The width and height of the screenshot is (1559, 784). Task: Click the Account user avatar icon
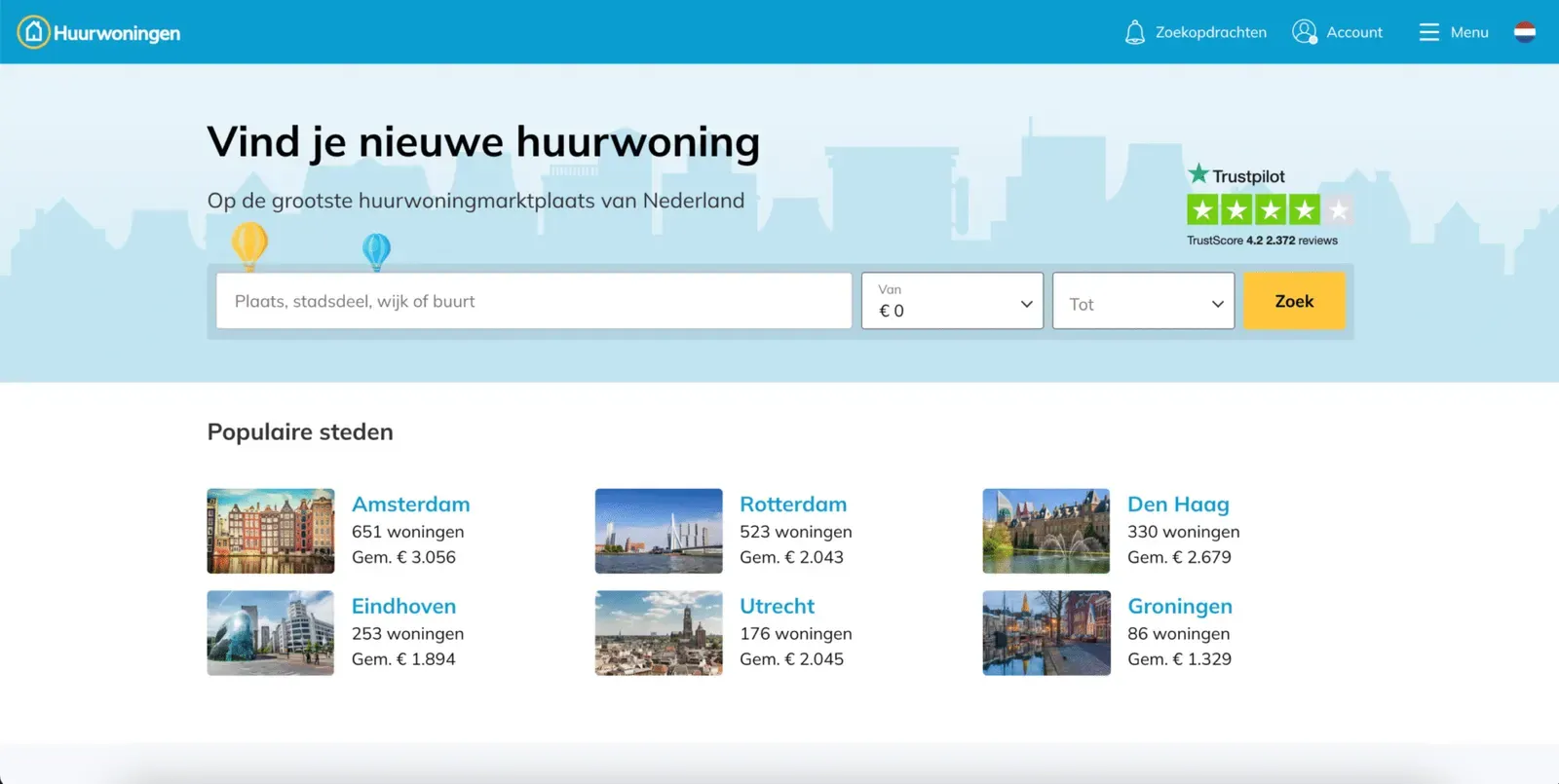[1305, 32]
